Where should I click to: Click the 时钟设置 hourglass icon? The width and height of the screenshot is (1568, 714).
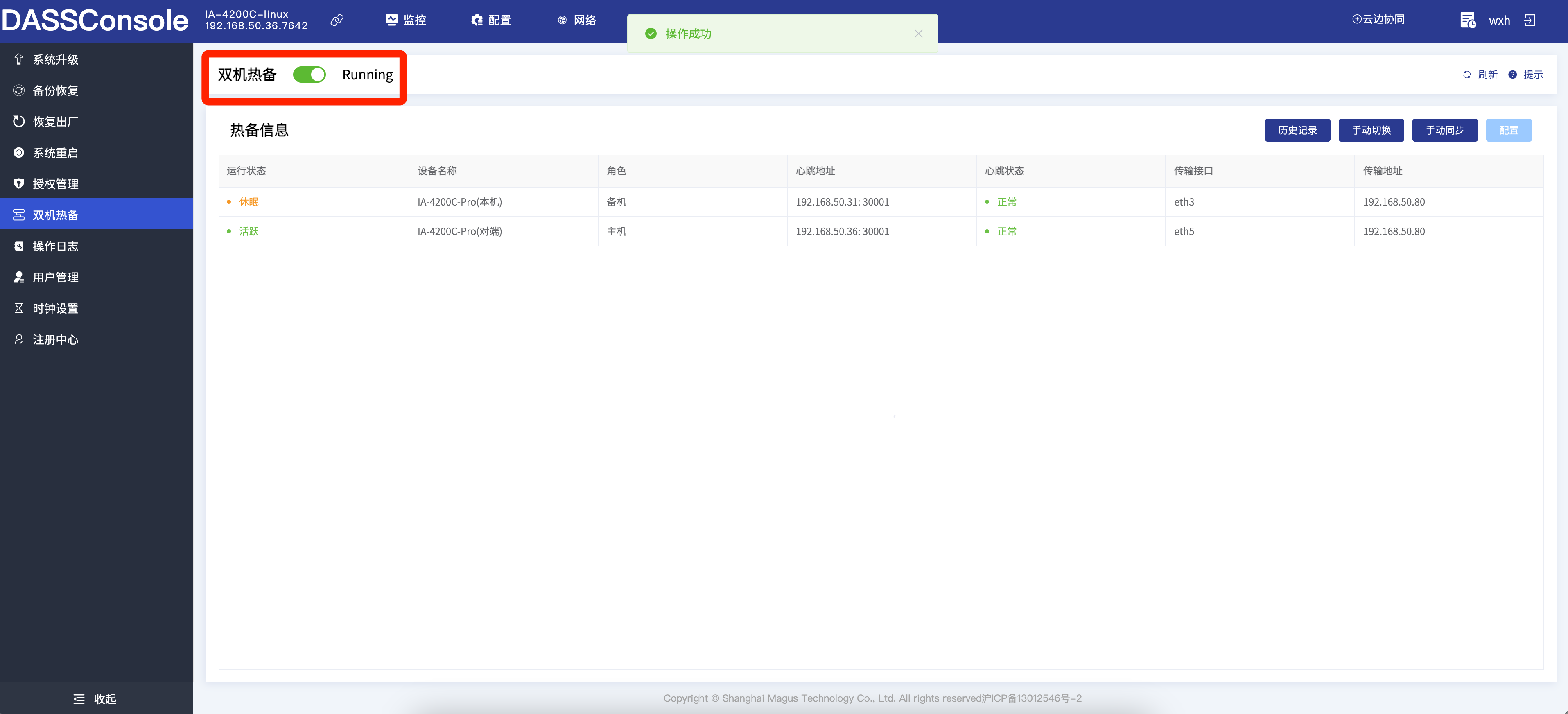coord(19,307)
